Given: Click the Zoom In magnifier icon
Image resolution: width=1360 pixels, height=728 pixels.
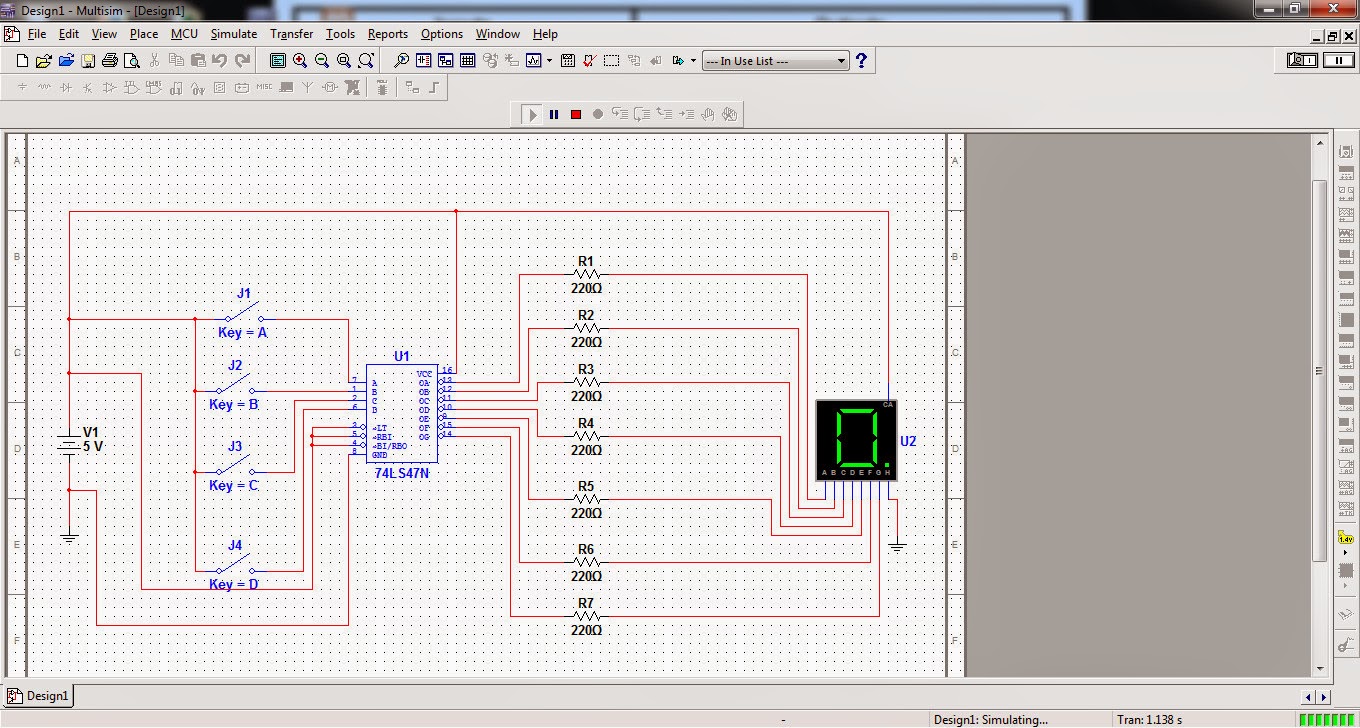Looking at the screenshot, I should [300, 61].
